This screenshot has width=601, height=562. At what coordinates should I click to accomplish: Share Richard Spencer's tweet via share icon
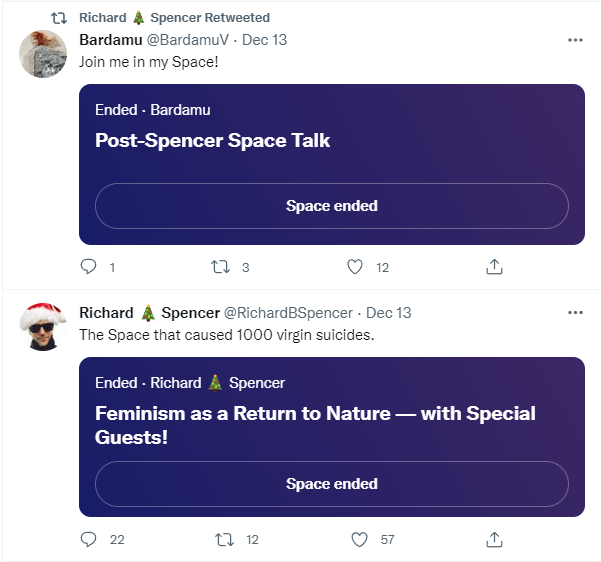pos(494,540)
